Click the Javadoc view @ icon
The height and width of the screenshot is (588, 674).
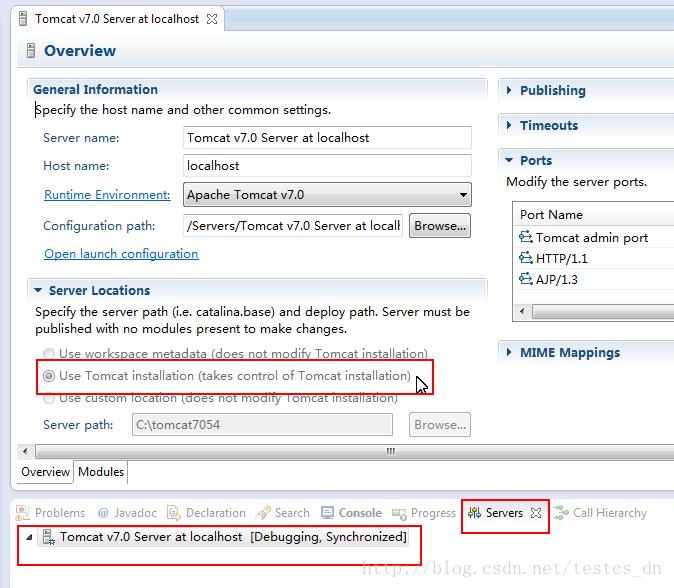pyautogui.click(x=103, y=513)
